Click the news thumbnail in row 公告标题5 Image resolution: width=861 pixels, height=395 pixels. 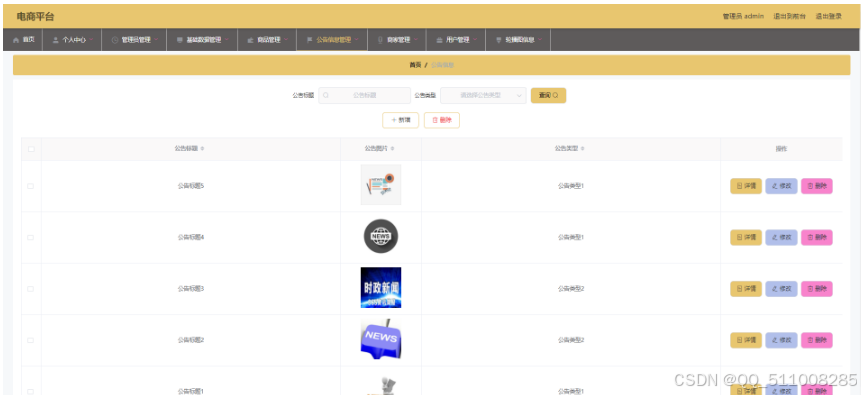(381, 185)
